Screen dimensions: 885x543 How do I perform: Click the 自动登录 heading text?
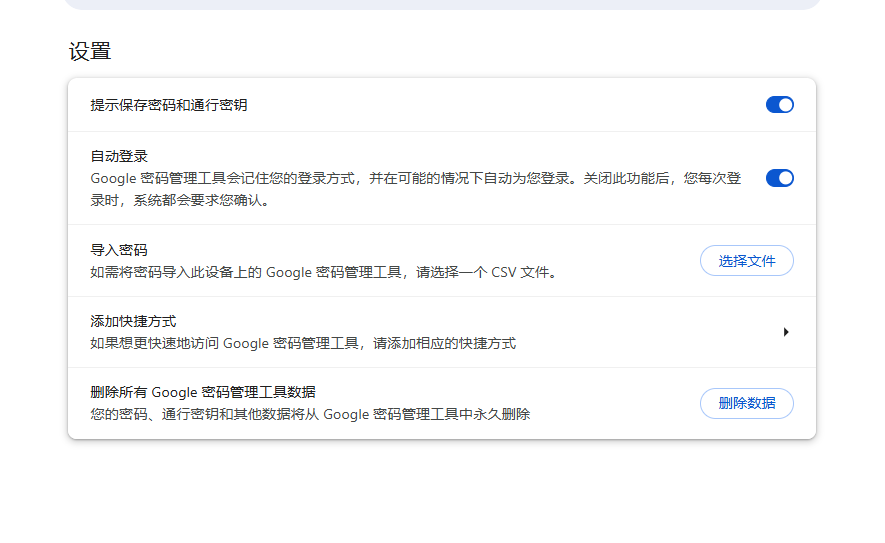click(x=119, y=156)
